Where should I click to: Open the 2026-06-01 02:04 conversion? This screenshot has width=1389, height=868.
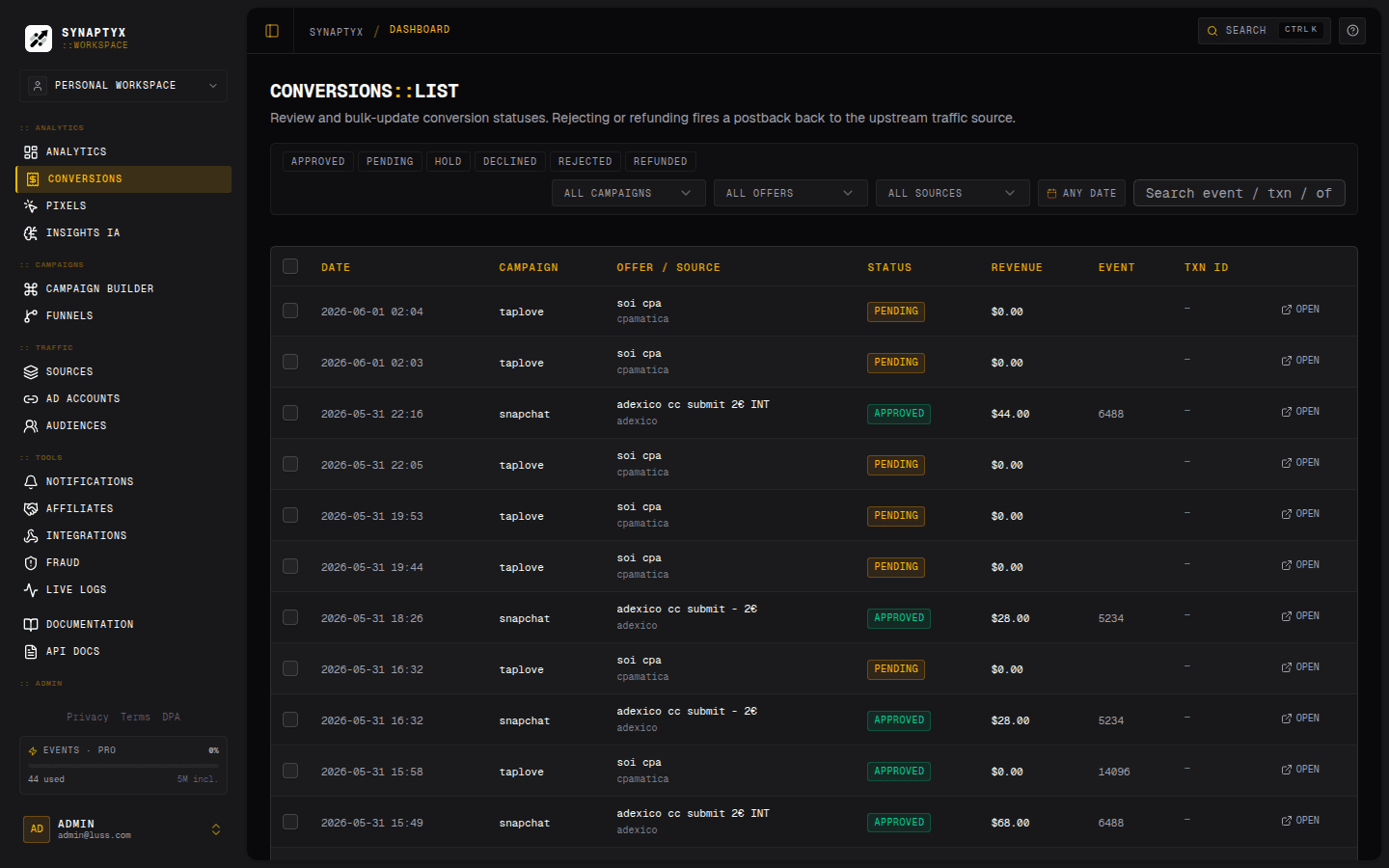(1300, 310)
